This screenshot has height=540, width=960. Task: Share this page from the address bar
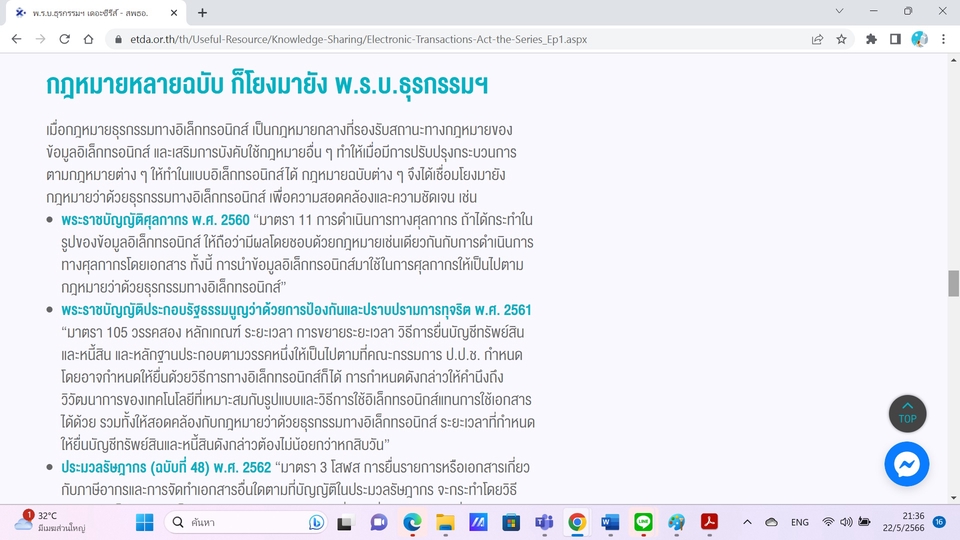pos(817,39)
